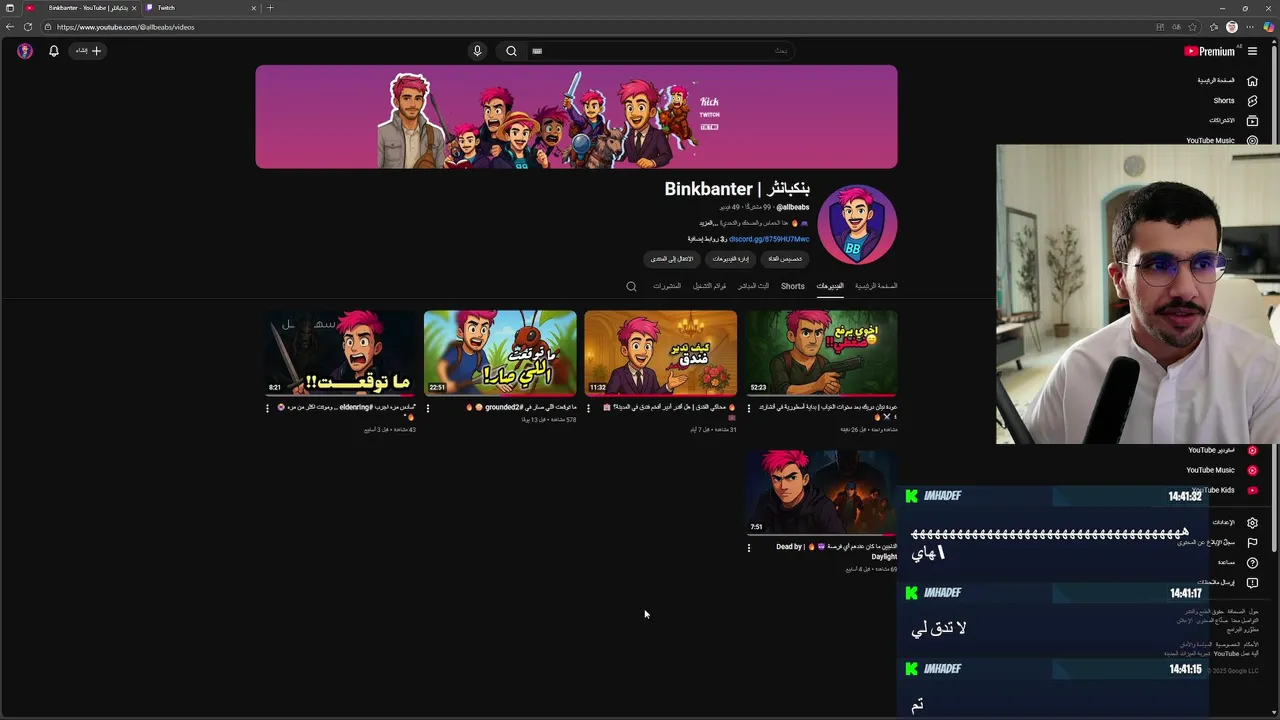Open YouTube Studio entry in sidebar

coord(1222,450)
